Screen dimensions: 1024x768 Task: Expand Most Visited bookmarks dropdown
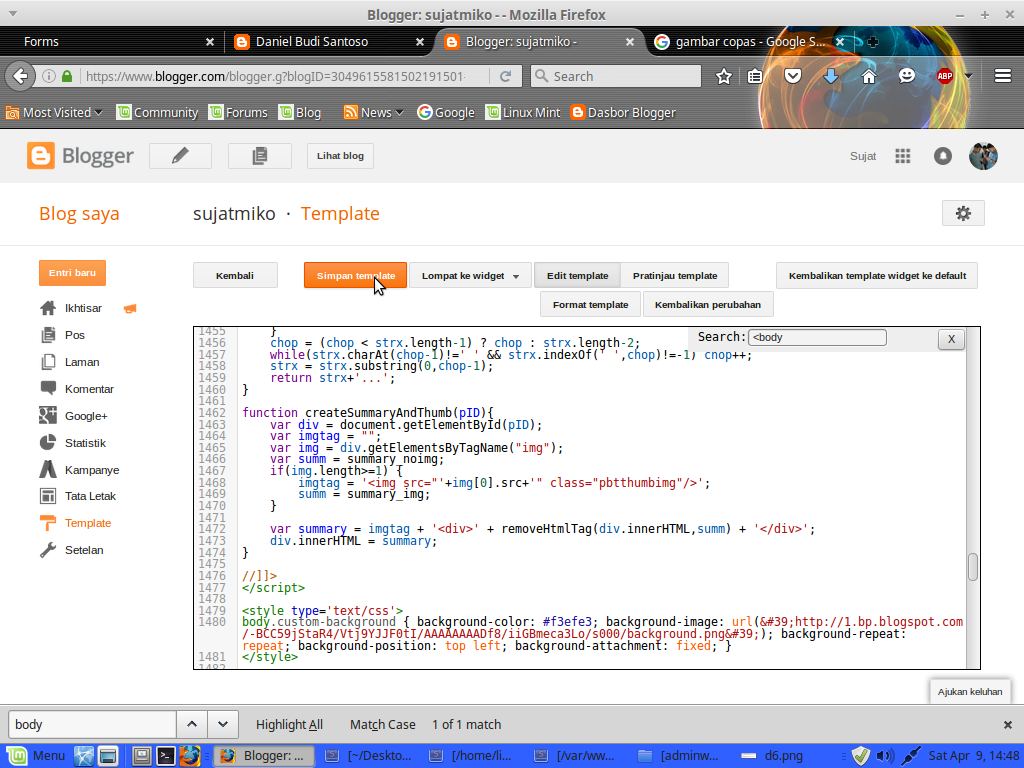click(x=54, y=112)
